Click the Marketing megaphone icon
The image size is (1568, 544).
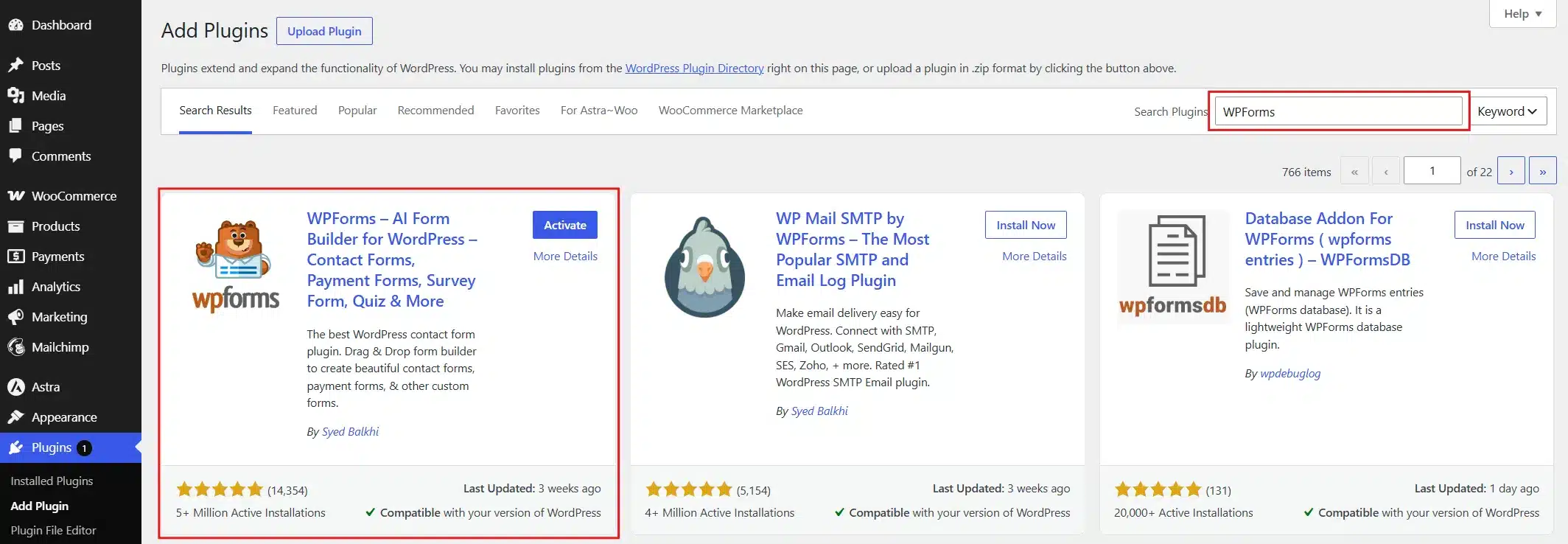pyautogui.click(x=15, y=317)
